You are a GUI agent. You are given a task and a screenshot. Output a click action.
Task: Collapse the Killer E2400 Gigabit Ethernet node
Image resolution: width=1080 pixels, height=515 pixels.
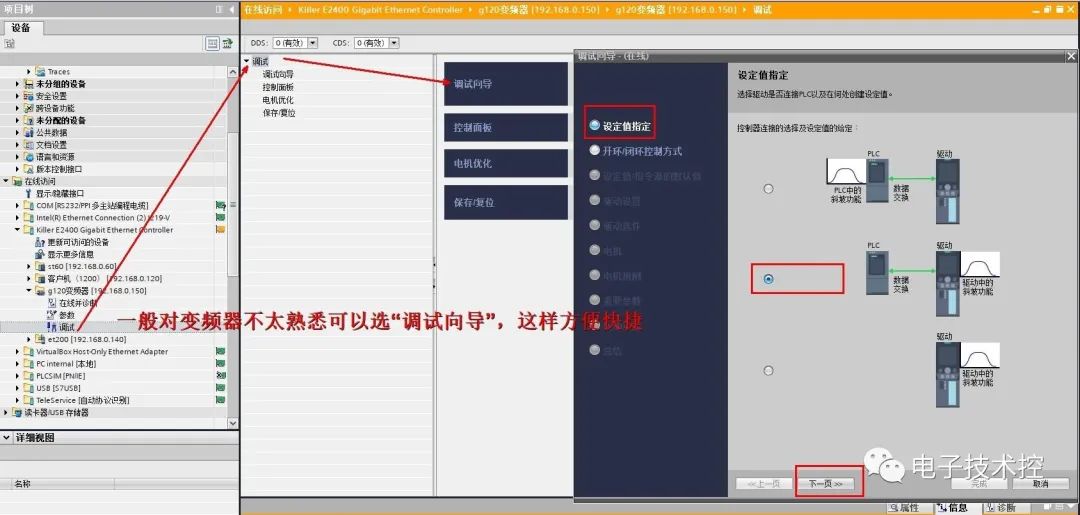click(18, 230)
